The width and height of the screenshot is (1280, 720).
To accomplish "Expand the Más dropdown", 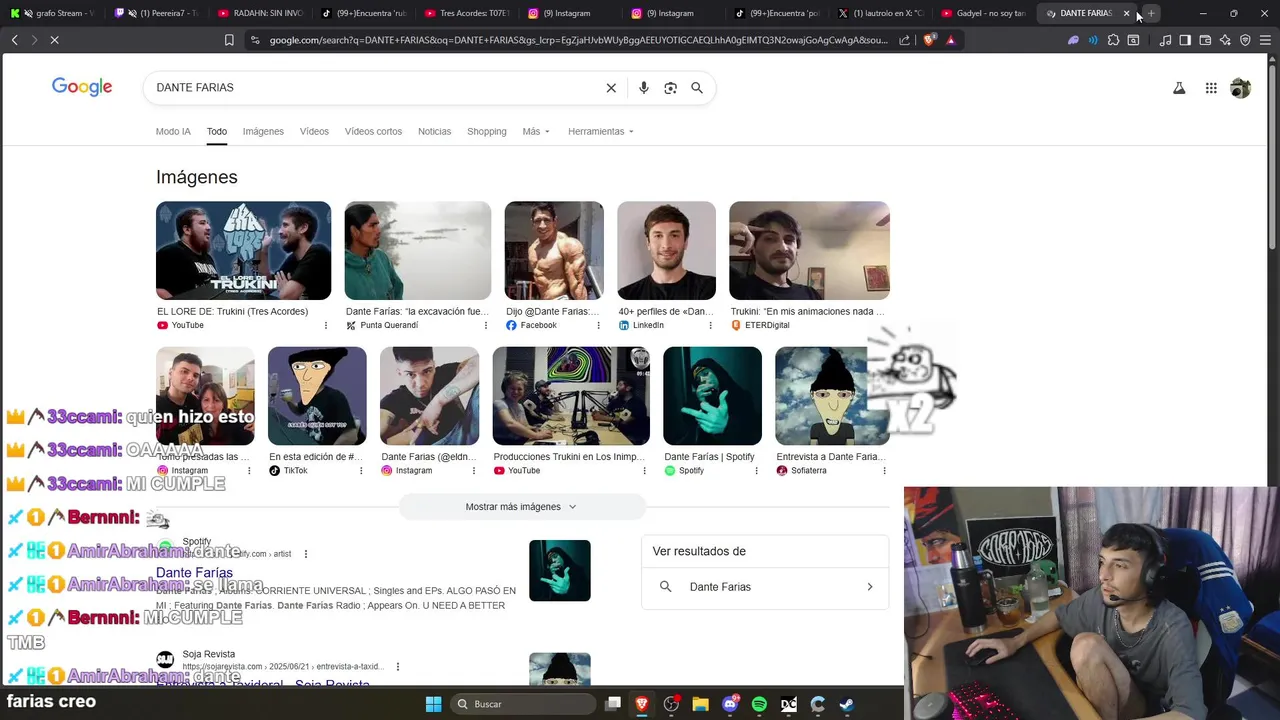I will click(x=536, y=131).
